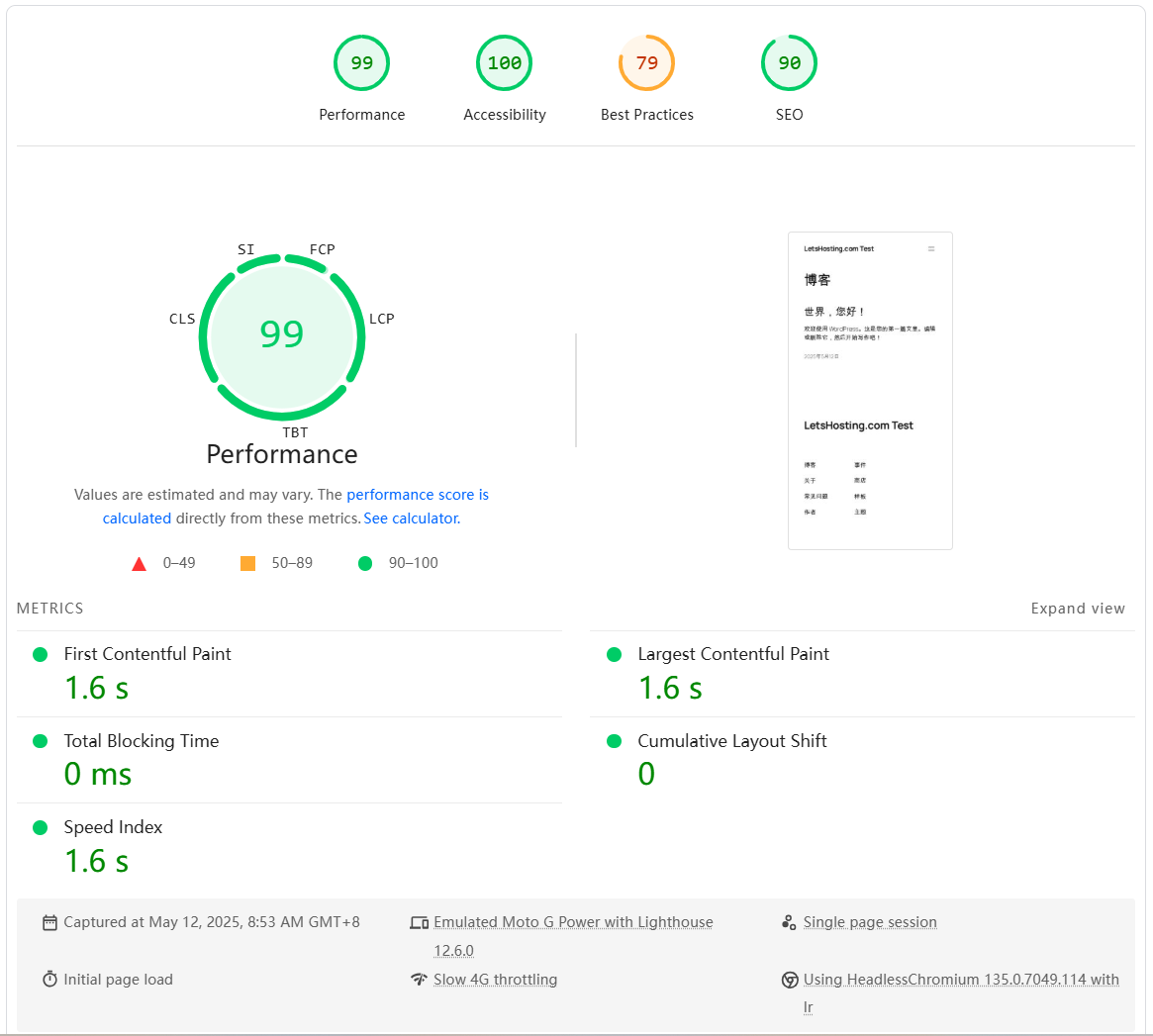
Task: Click the 'Initial page load' text
Action: [x=119, y=981]
